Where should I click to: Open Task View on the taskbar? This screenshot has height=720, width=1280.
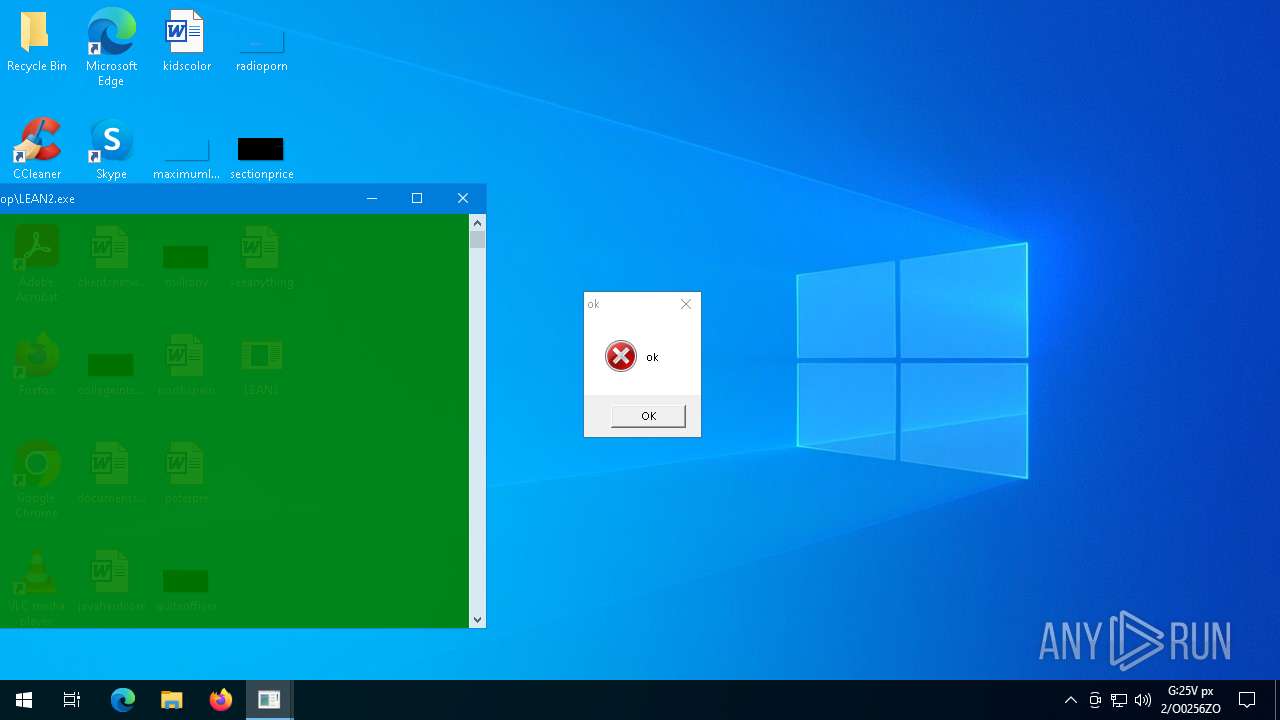72,700
